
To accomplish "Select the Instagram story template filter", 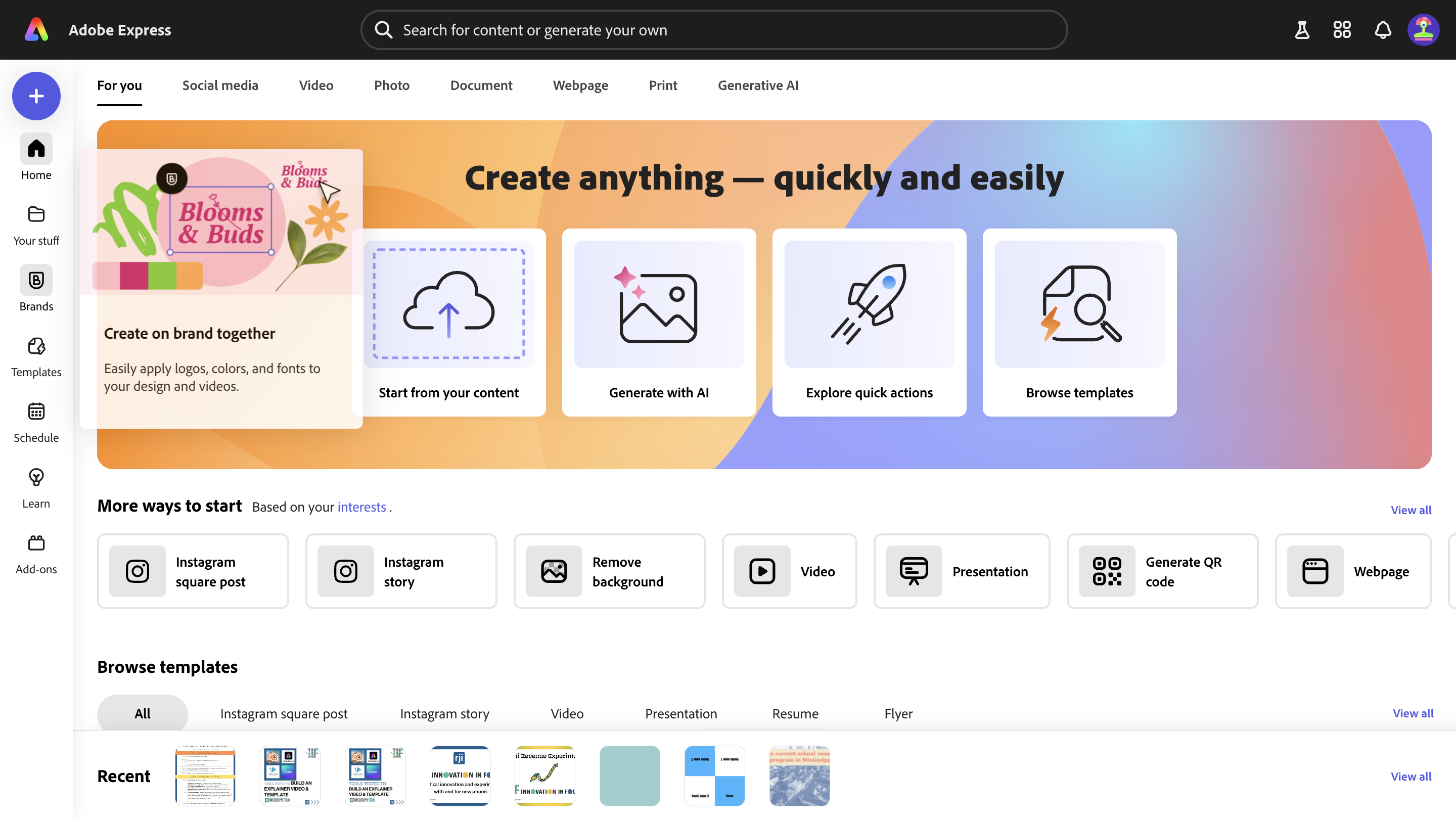I will click(x=444, y=714).
